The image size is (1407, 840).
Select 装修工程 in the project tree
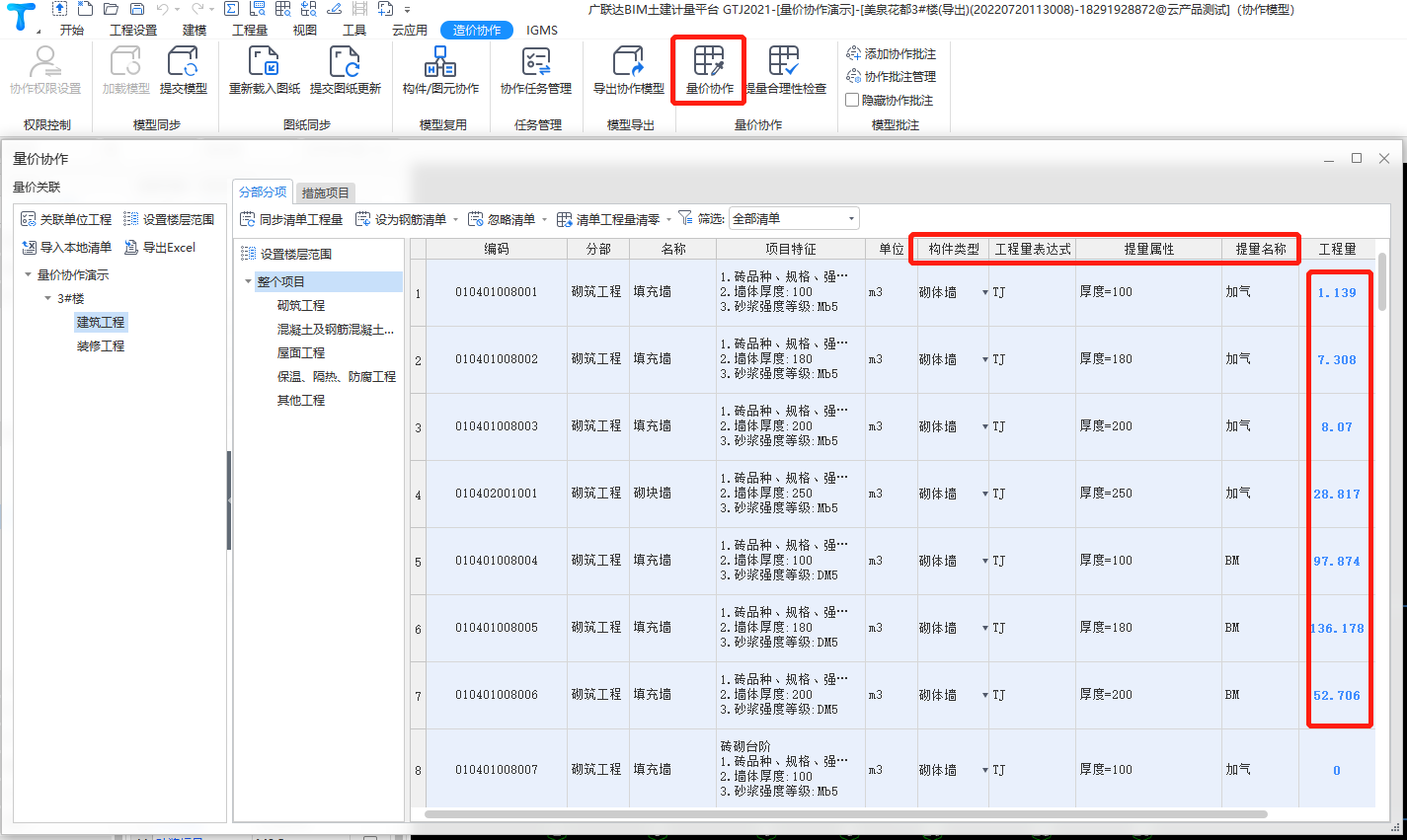click(101, 345)
